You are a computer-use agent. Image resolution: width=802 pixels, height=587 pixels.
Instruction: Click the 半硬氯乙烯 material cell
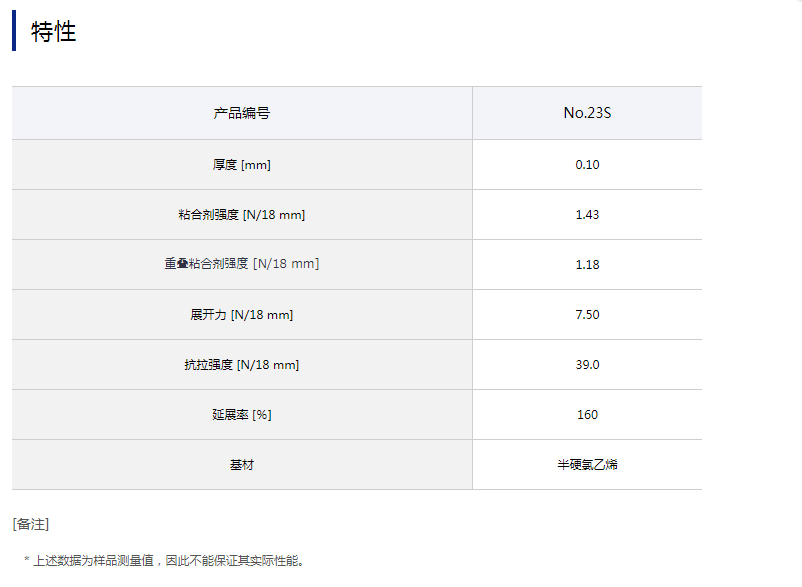click(x=587, y=465)
